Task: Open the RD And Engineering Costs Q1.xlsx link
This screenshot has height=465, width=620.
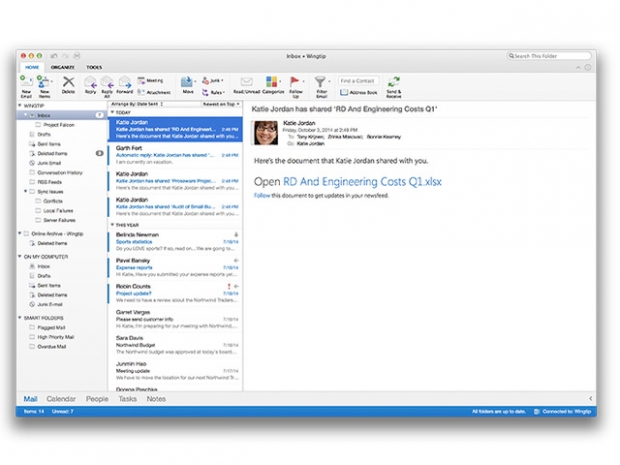Action: click(x=361, y=182)
